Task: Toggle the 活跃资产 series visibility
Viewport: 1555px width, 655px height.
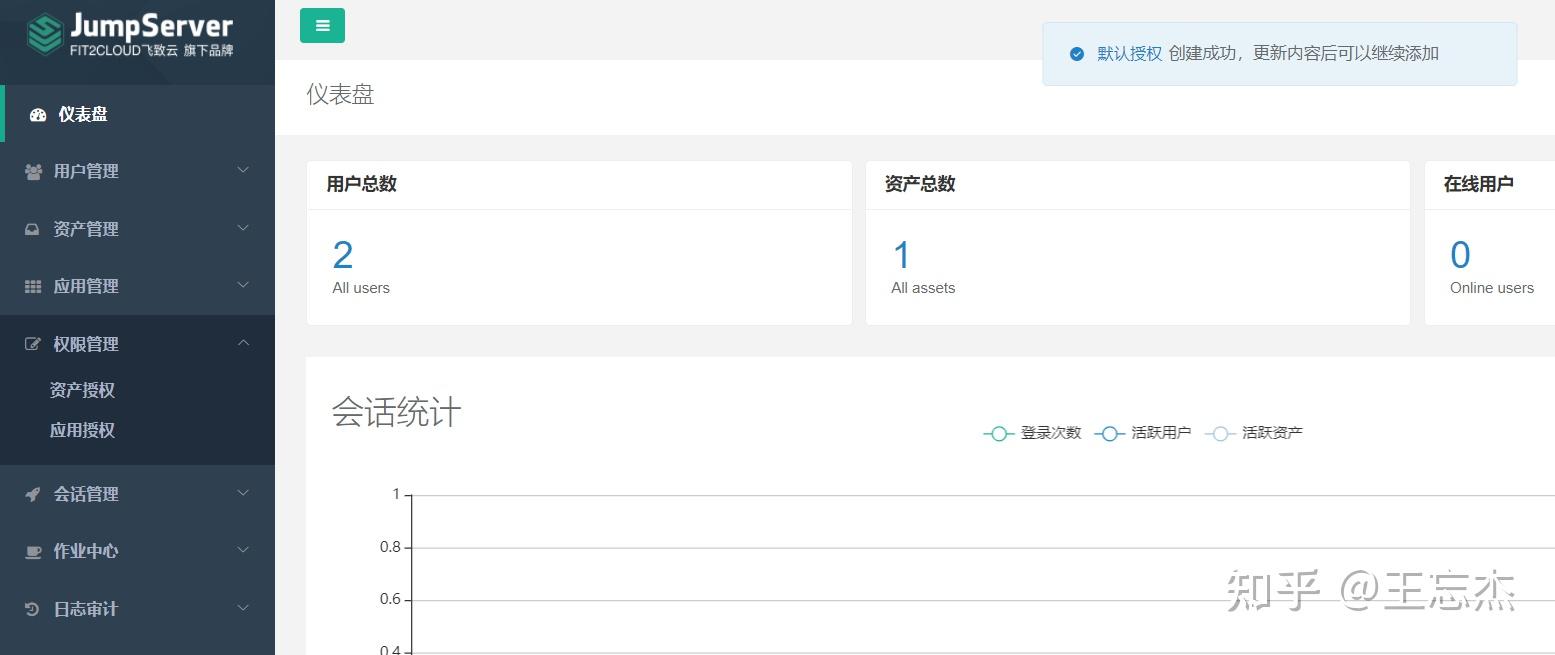Action: click(1274, 432)
